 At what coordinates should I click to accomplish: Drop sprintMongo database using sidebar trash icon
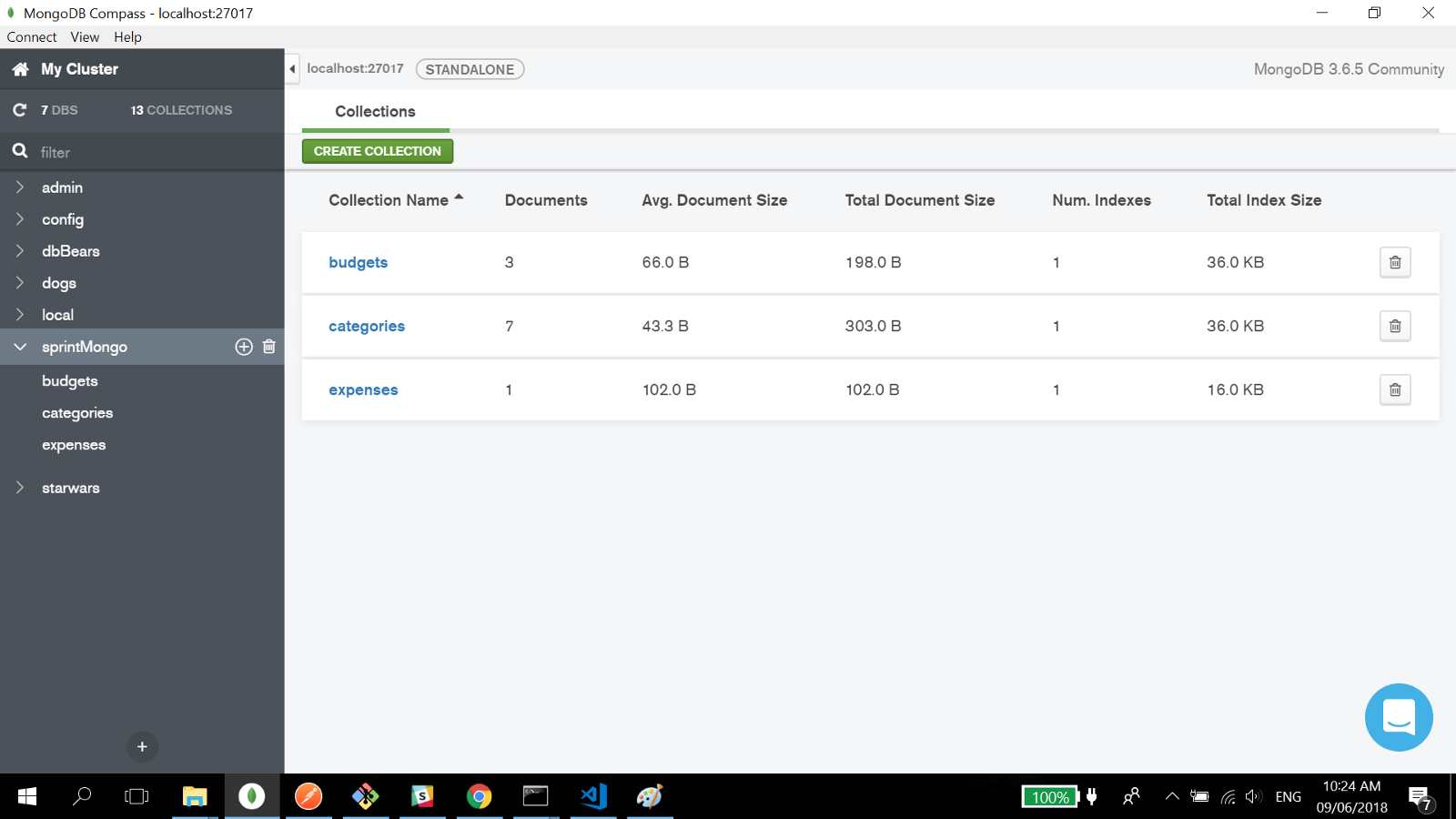point(269,347)
